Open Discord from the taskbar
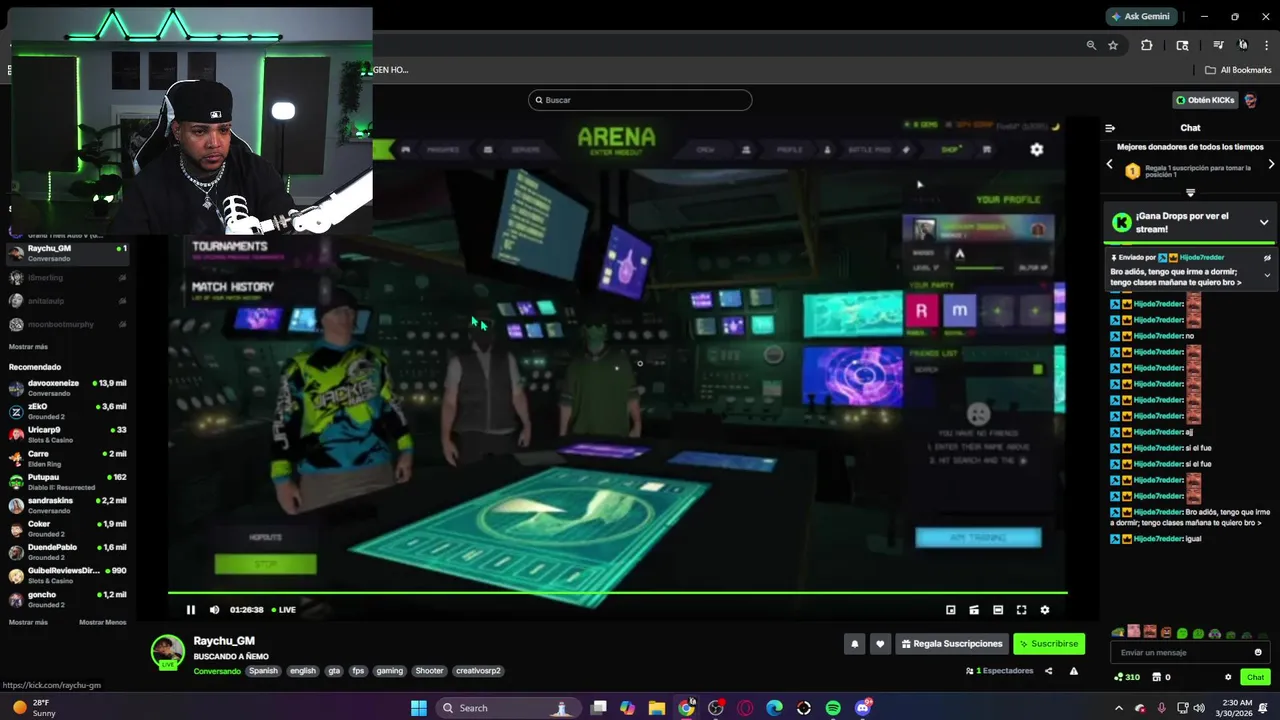1280x720 pixels. click(x=862, y=708)
